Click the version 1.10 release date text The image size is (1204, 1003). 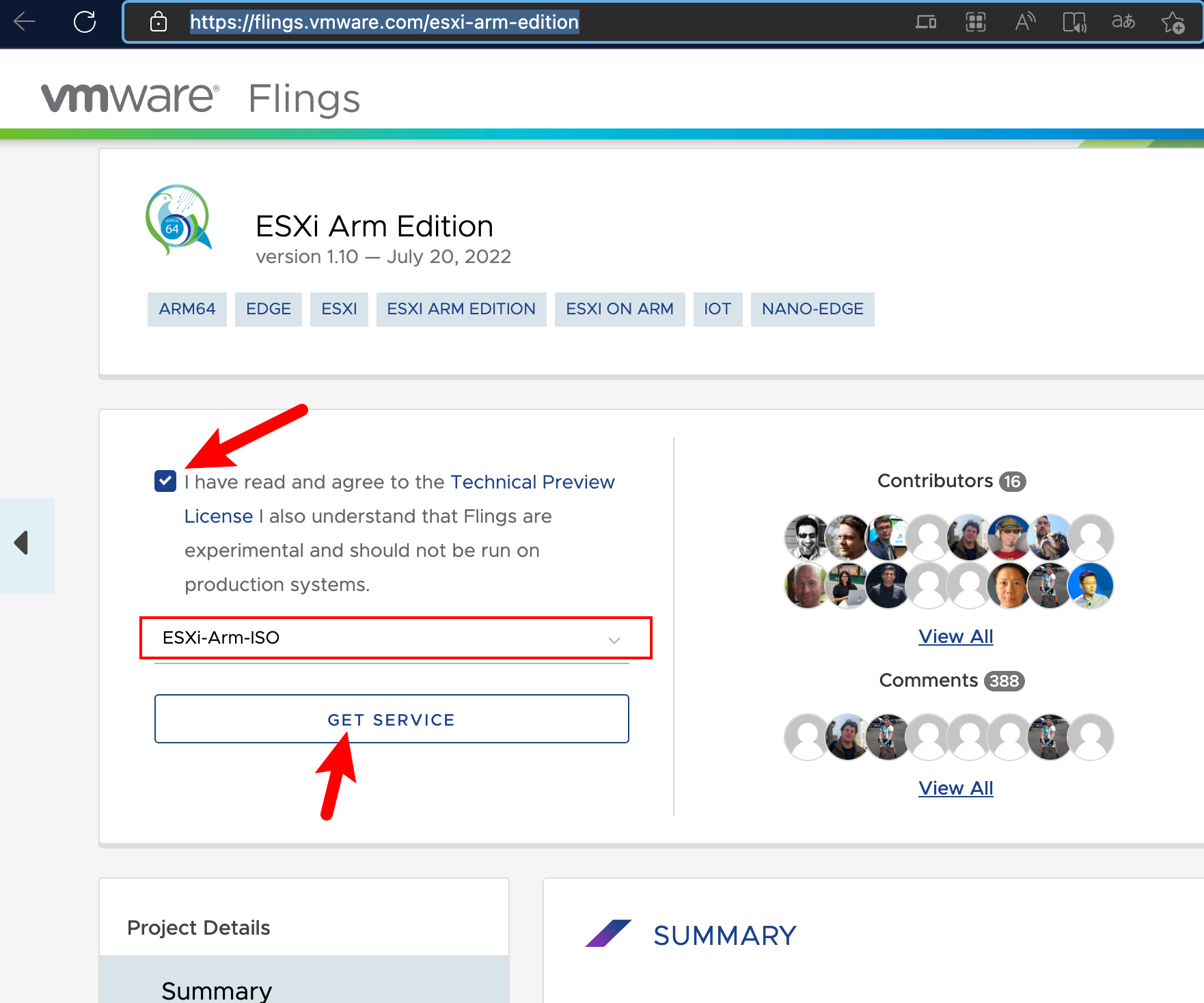click(x=383, y=256)
